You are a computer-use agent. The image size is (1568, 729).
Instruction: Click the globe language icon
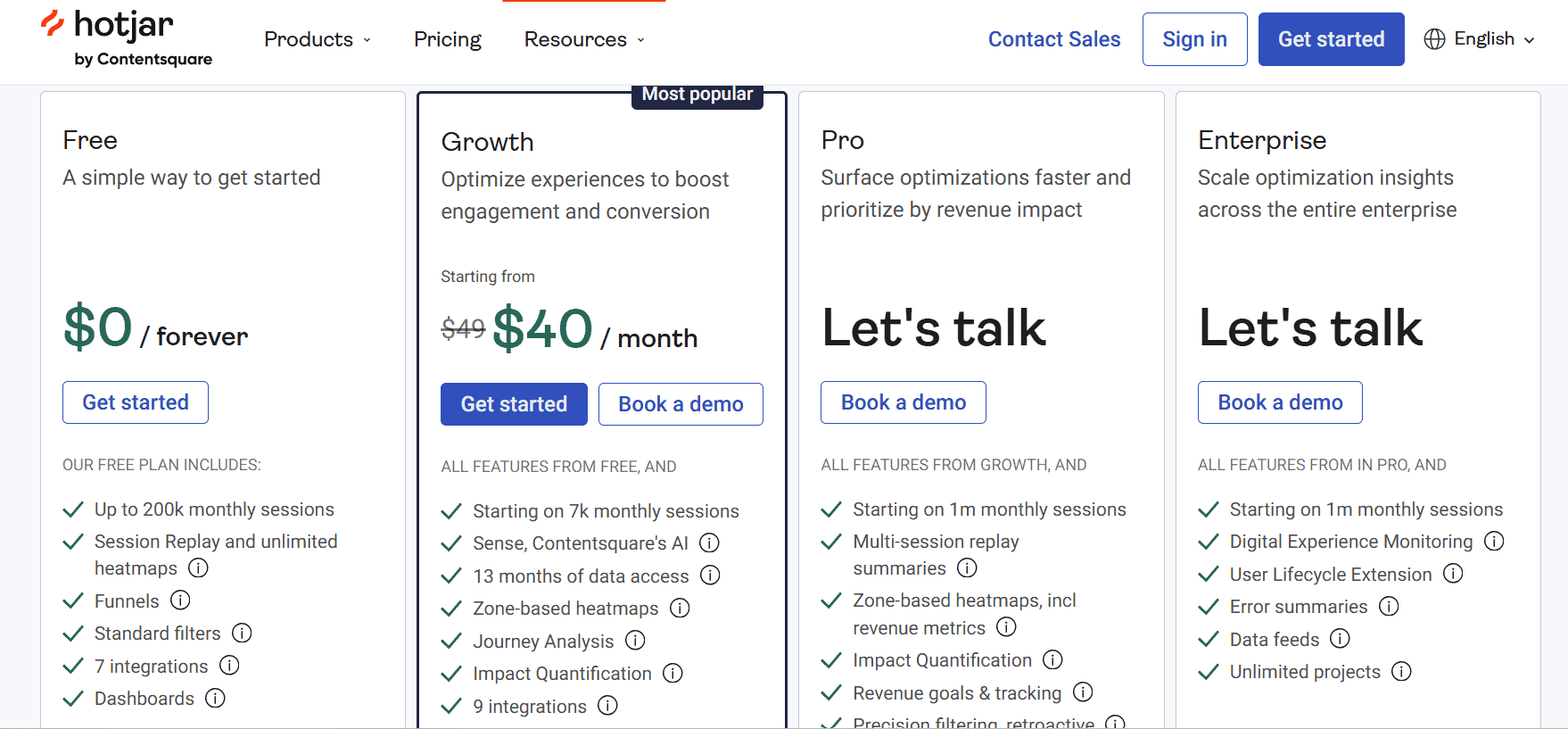1435,38
